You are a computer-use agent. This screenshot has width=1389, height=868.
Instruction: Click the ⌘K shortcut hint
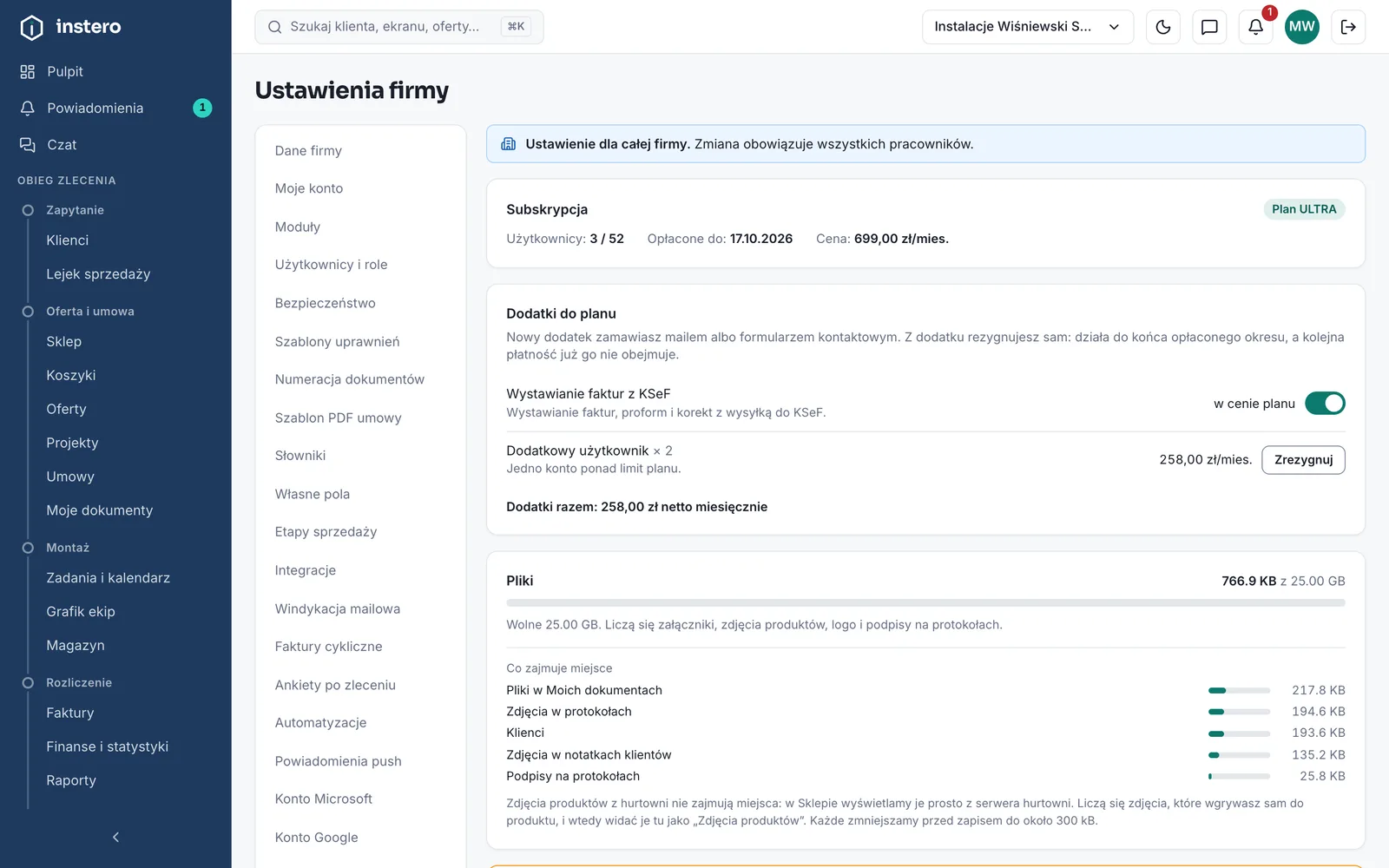[x=516, y=27]
